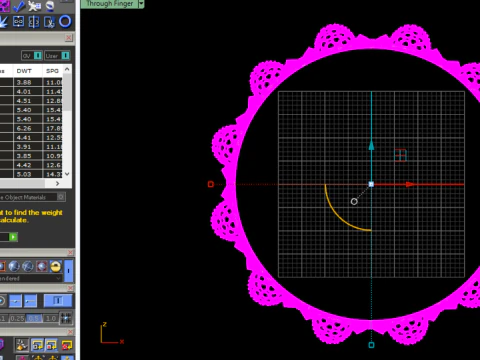Click the split-panel arrows tool icon

click(34, 22)
